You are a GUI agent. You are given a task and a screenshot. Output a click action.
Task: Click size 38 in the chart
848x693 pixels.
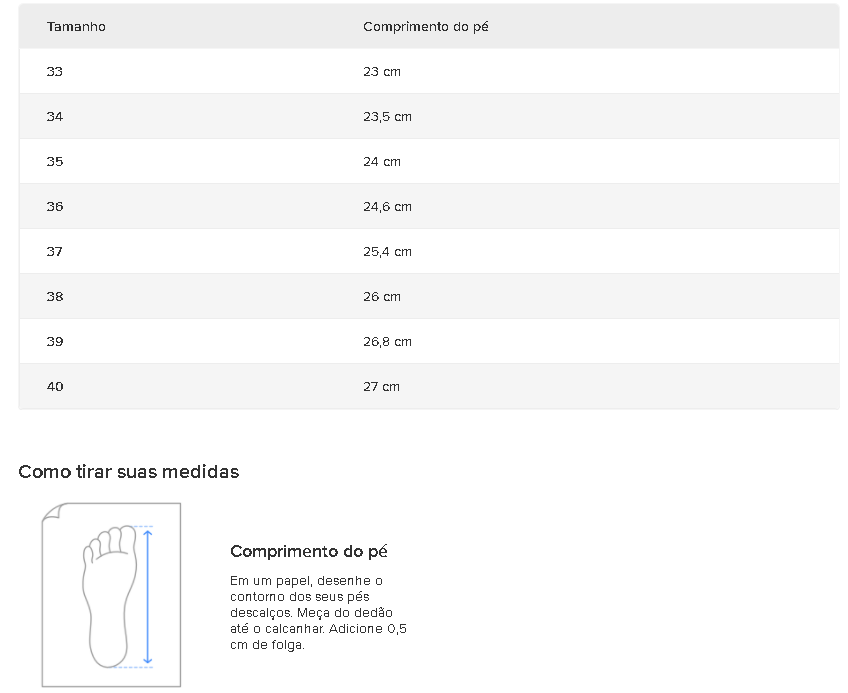(55, 296)
